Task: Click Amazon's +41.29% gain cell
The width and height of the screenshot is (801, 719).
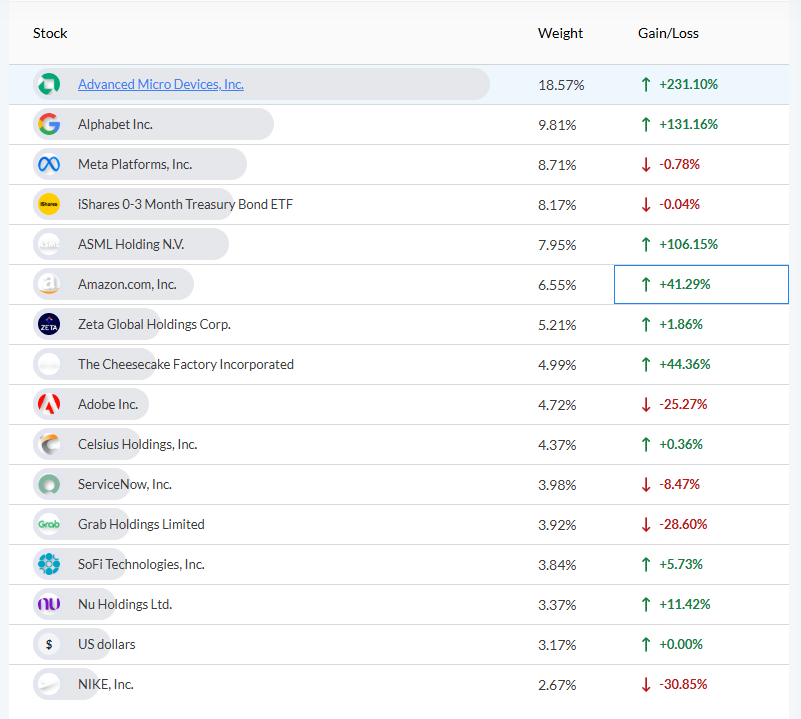Action: click(701, 284)
